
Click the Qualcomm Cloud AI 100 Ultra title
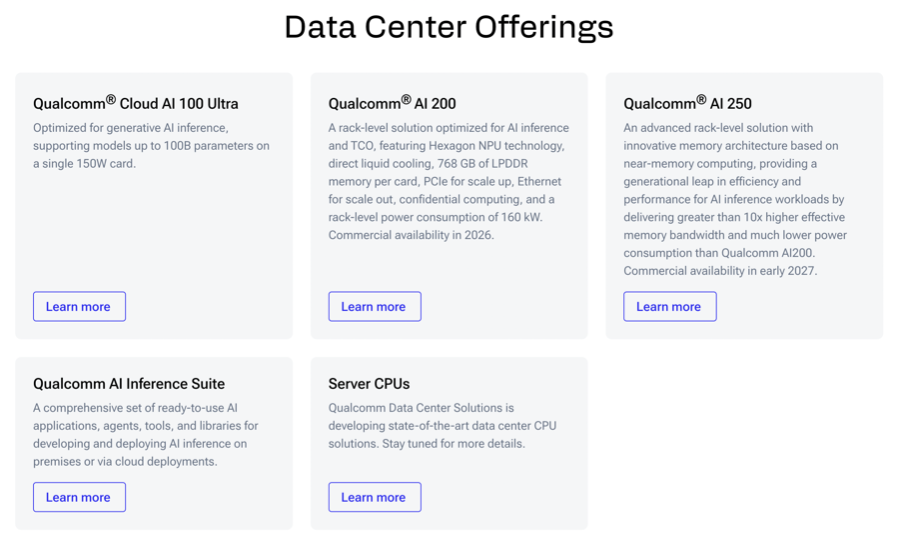point(135,103)
